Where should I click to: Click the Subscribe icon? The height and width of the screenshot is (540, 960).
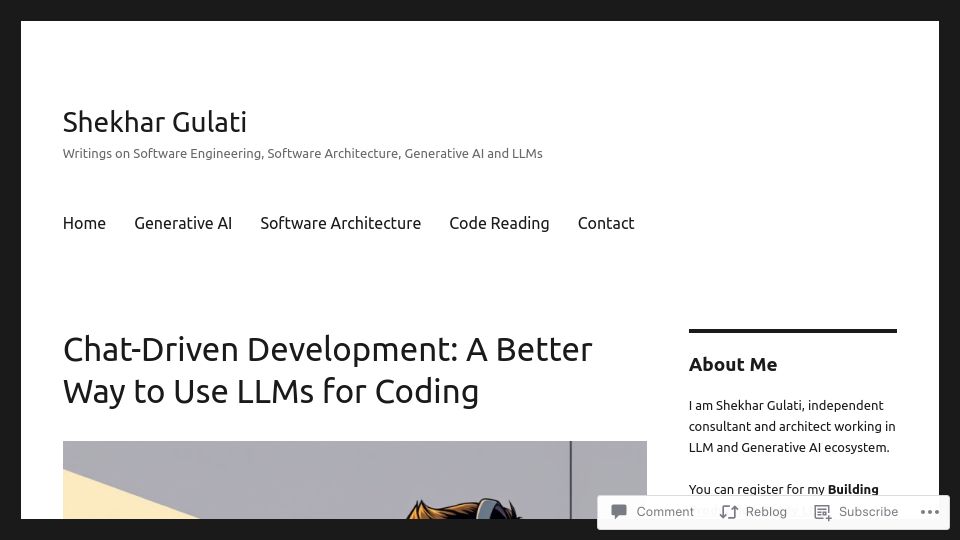tap(822, 512)
